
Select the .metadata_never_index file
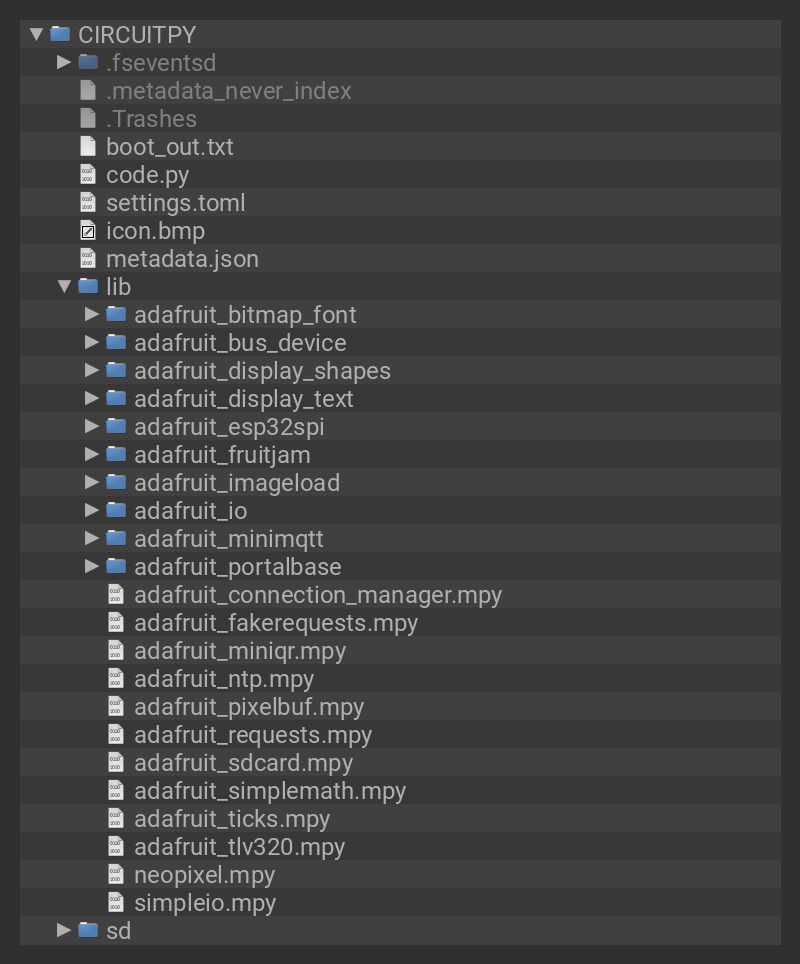[x=228, y=91]
